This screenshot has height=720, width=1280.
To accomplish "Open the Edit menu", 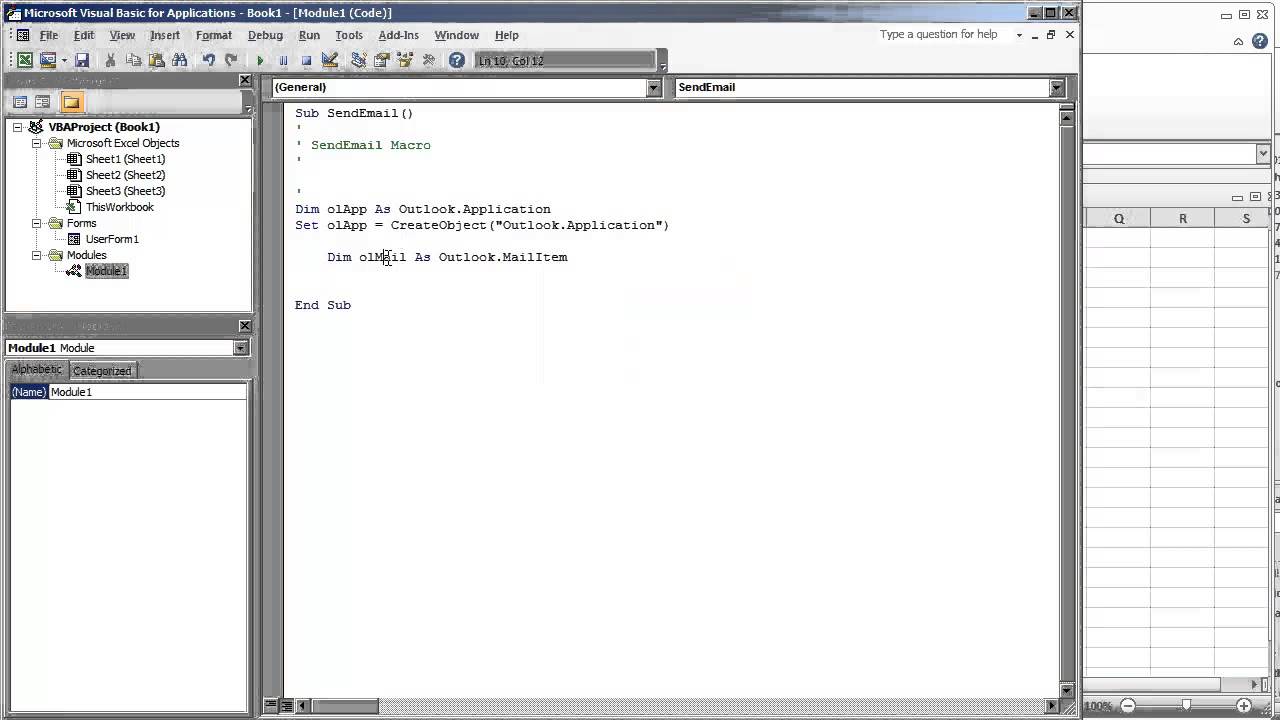I will coord(84,35).
